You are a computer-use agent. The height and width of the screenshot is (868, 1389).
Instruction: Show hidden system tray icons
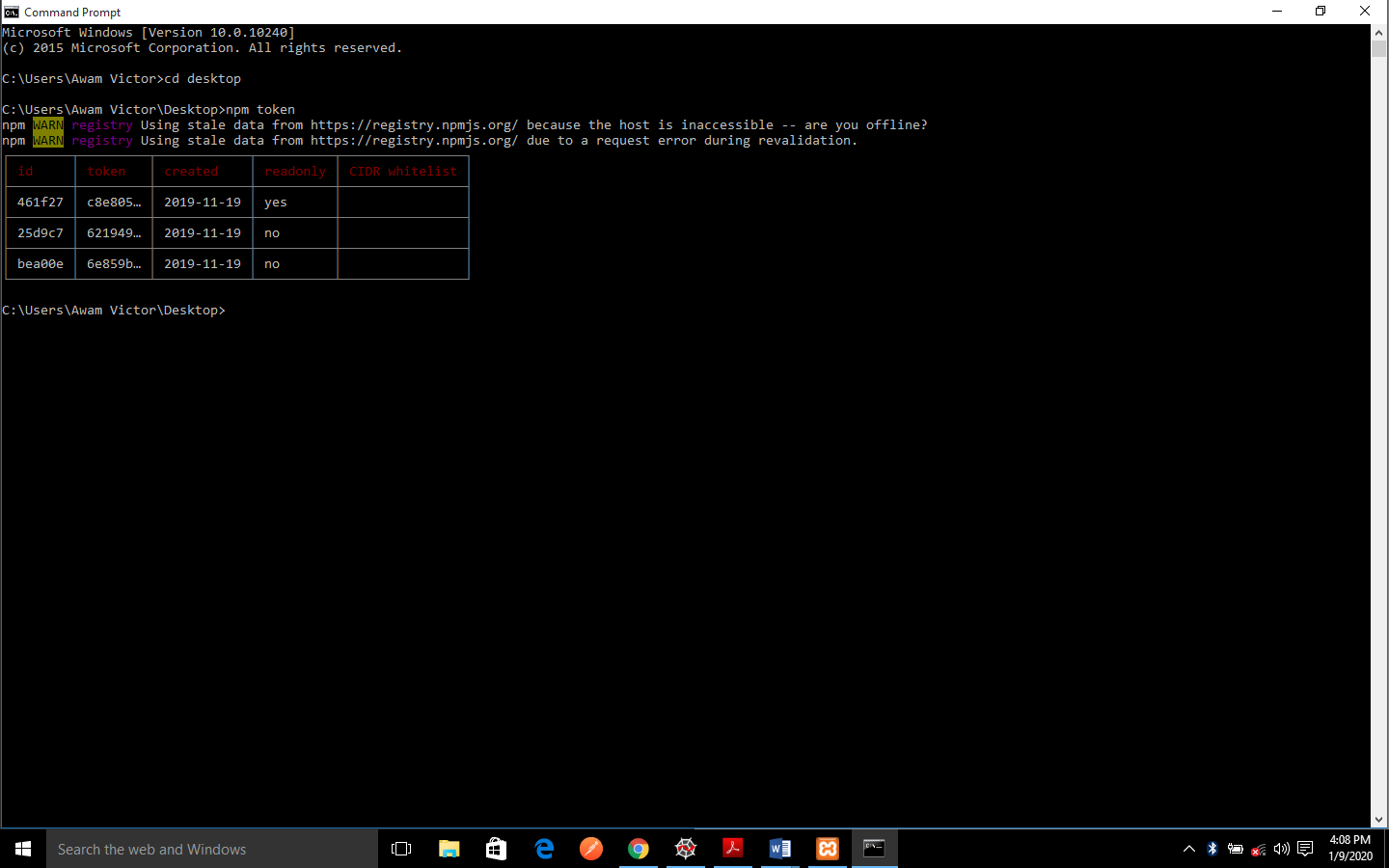tap(1189, 849)
